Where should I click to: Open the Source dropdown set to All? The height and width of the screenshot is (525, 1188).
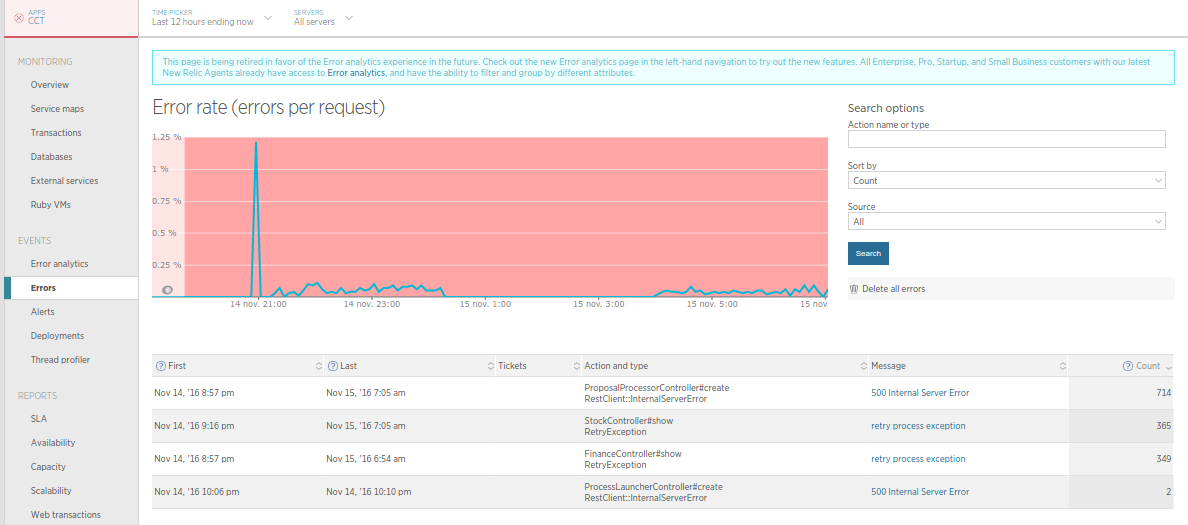[1006, 222]
